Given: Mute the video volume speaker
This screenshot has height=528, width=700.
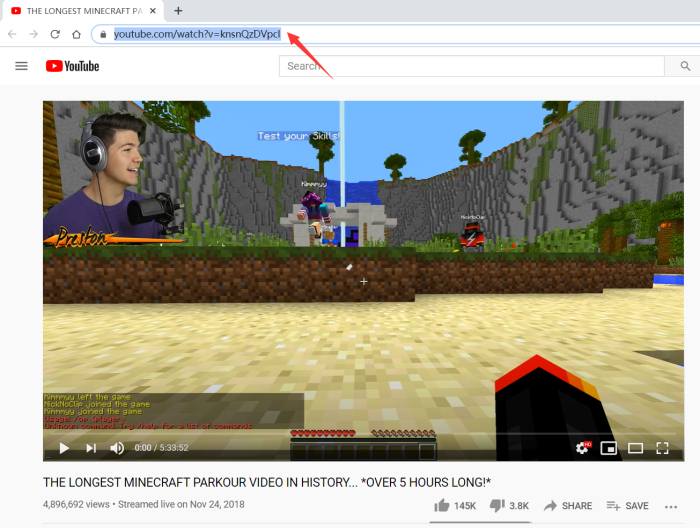Looking at the screenshot, I should (x=117, y=448).
